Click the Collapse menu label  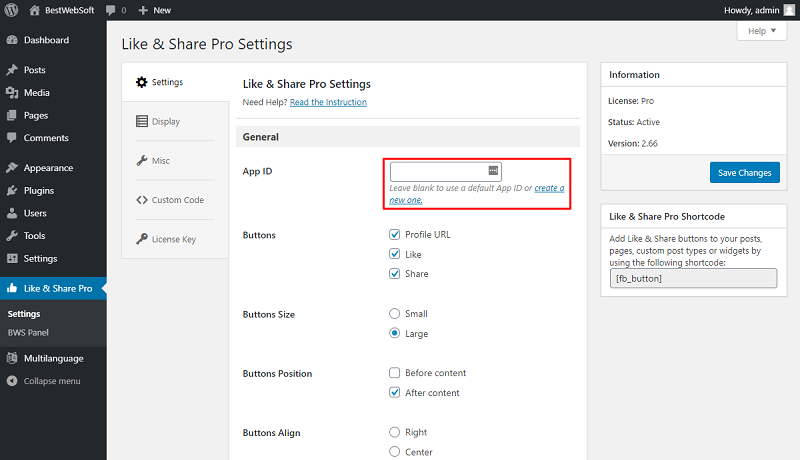(52, 381)
